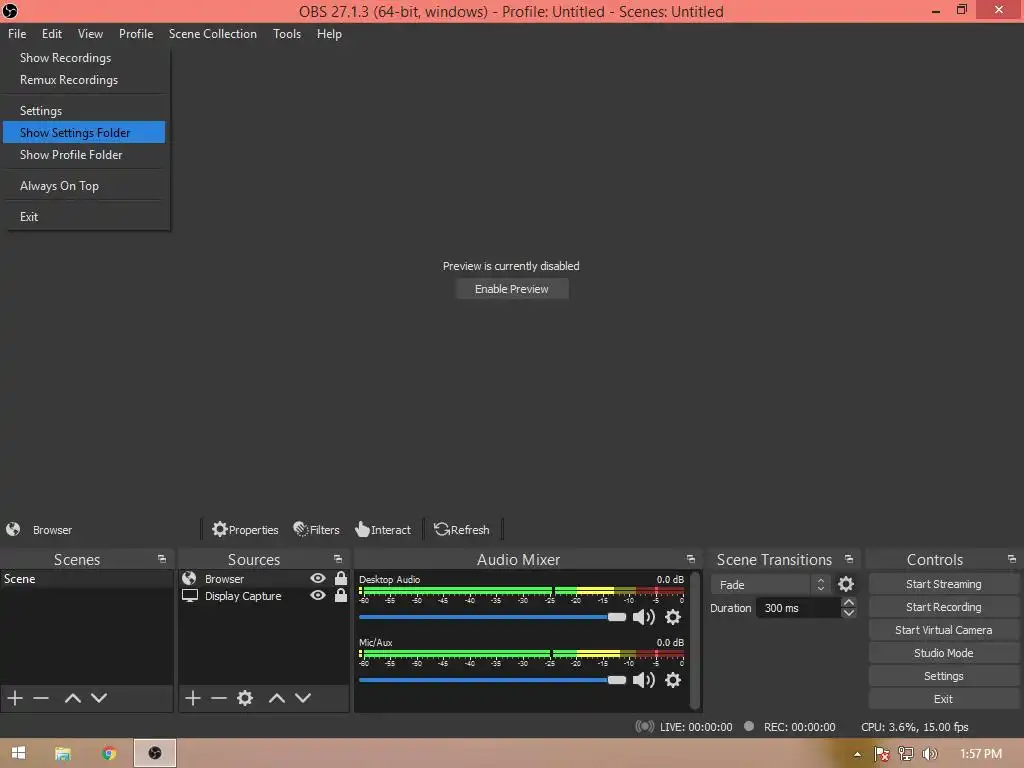This screenshot has width=1024, height=768.
Task: Toggle lock on Browser source
Action: click(x=341, y=578)
